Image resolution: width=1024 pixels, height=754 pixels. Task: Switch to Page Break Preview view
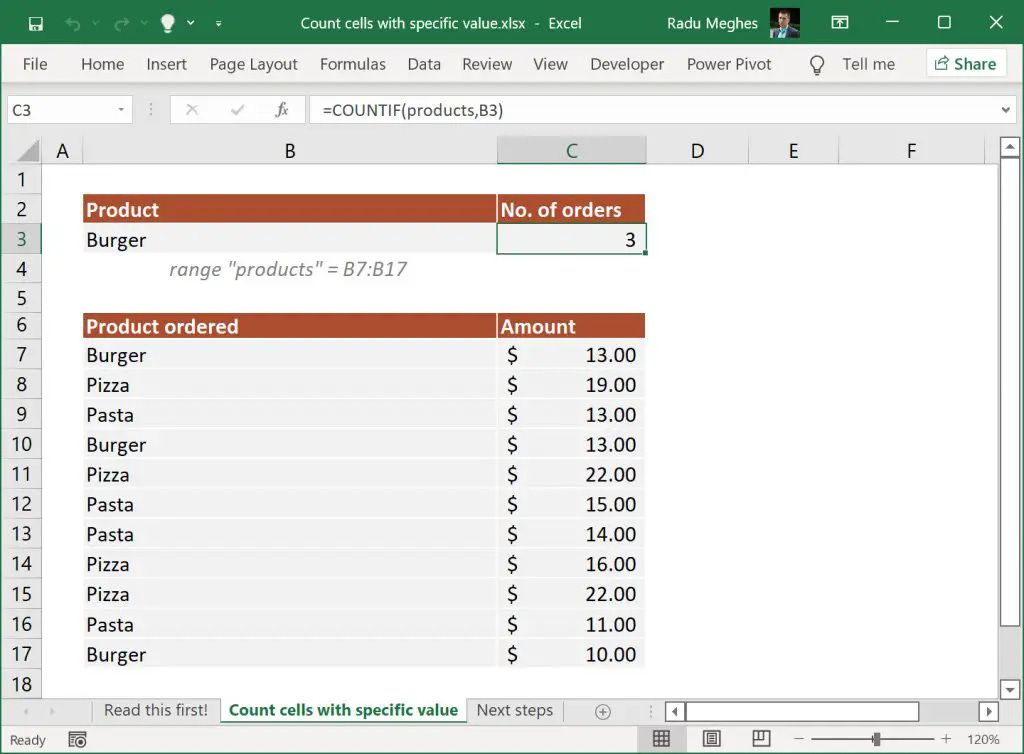point(761,739)
